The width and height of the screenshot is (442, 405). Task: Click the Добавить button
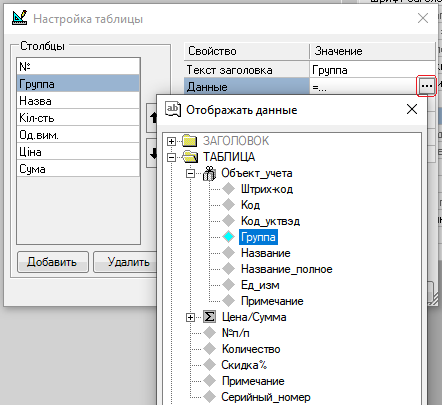pyautogui.click(x=53, y=262)
